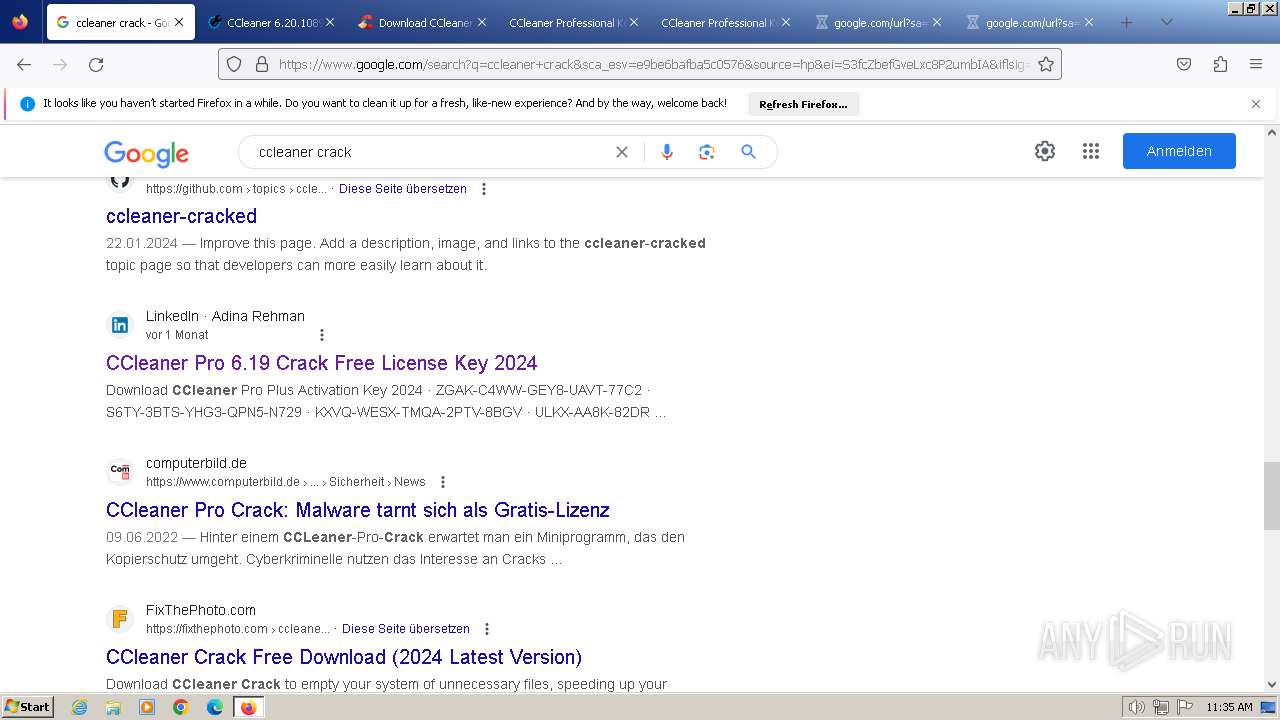Open CCleaner Pro 6.19 Crack result
Viewport: 1280px width, 720px height.
tap(322, 363)
